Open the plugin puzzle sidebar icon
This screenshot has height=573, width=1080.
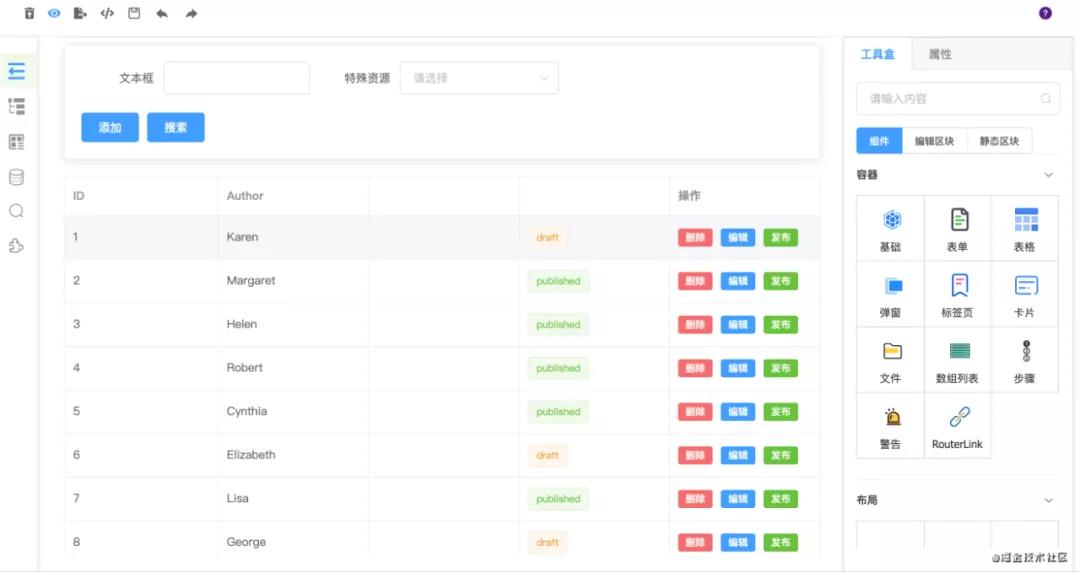coord(17,246)
